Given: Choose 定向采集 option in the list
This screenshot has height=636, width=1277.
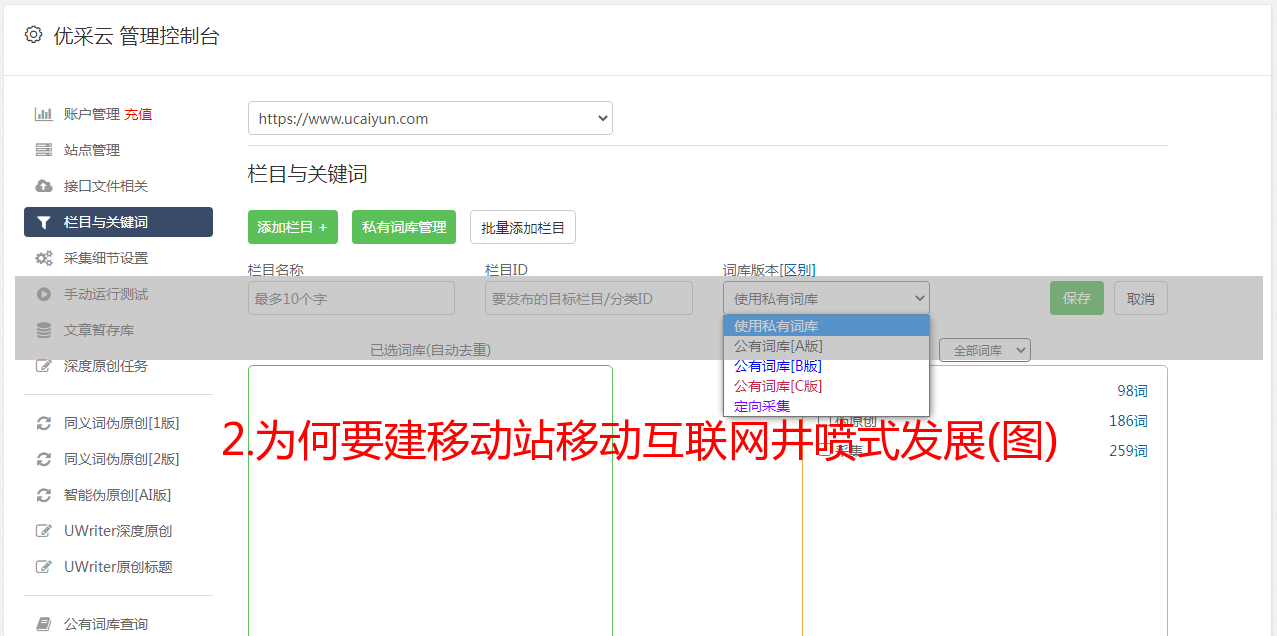Looking at the screenshot, I should pyautogui.click(x=762, y=406).
